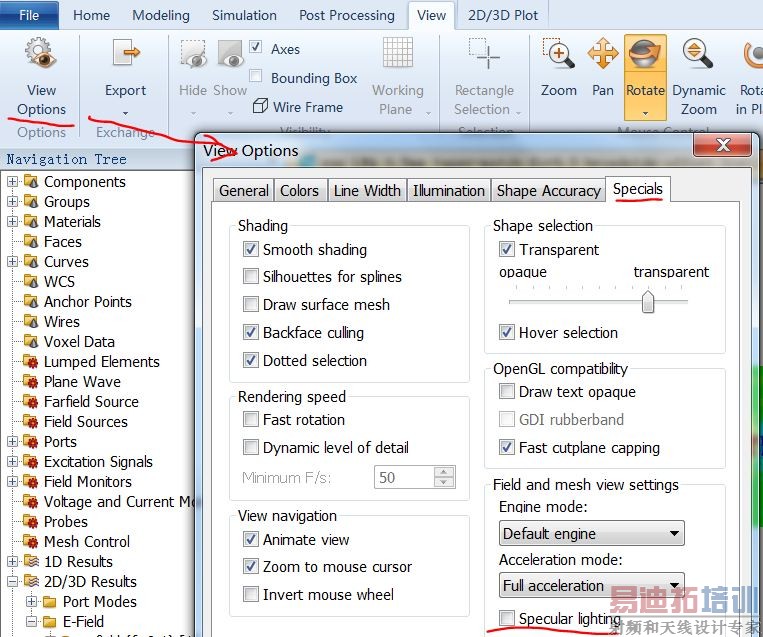Click the Show visibility icon
Screen dimensions: 763x637
pos(230,54)
